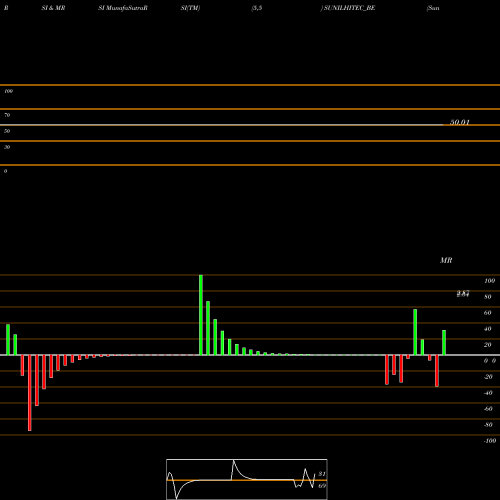
Task: Click the 'SI MunafaSutraR' header text
Action: pyautogui.click(x=123, y=8)
